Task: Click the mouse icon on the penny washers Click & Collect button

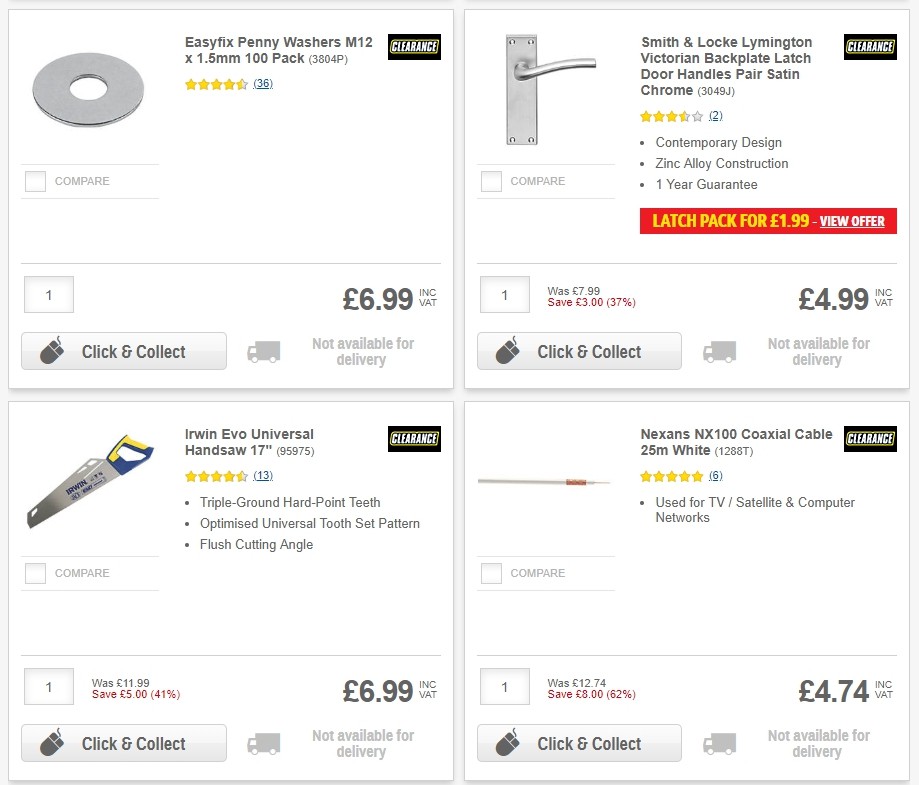Action: (x=55, y=351)
